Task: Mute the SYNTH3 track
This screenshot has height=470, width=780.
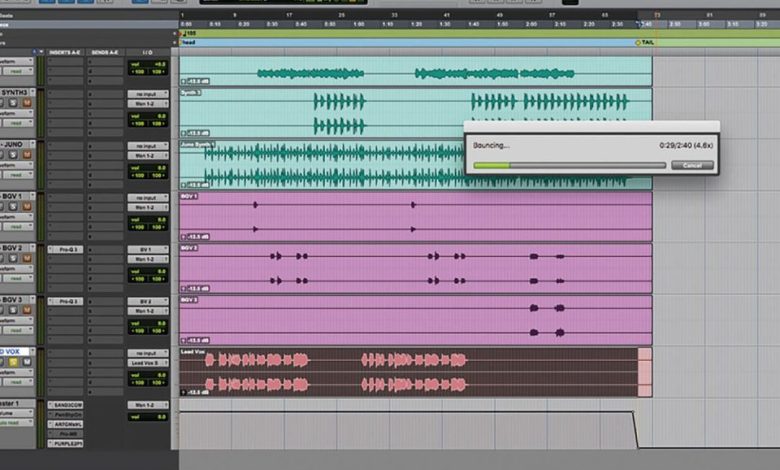Action: tap(28, 101)
